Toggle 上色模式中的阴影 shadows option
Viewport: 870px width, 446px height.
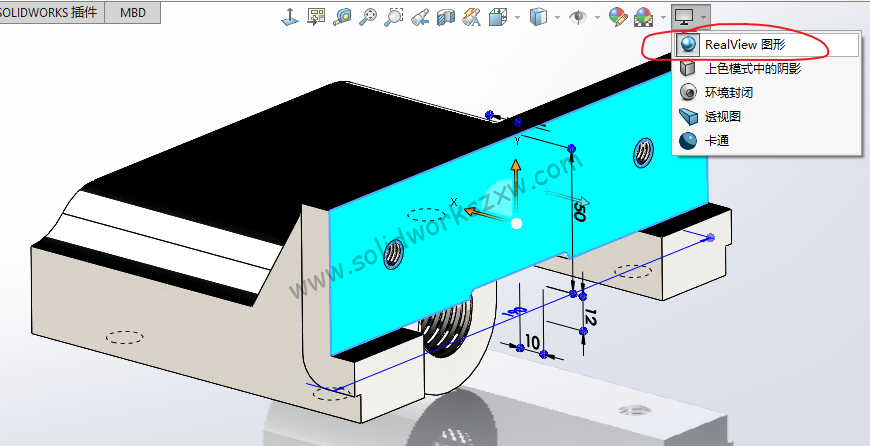767,68
